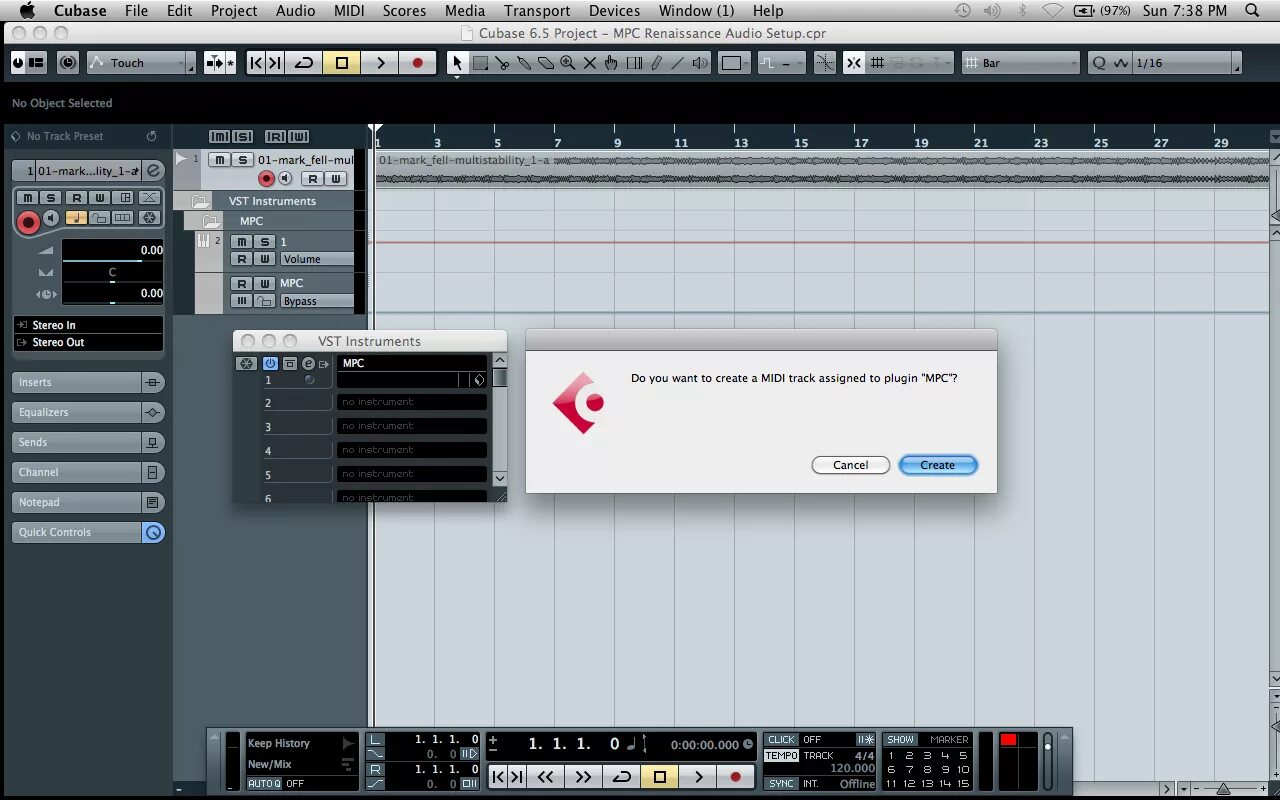Toggle power button in VST Instruments slot 1
The width and height of the screenshot is (1280, 800).
click(x=270, y=364)
